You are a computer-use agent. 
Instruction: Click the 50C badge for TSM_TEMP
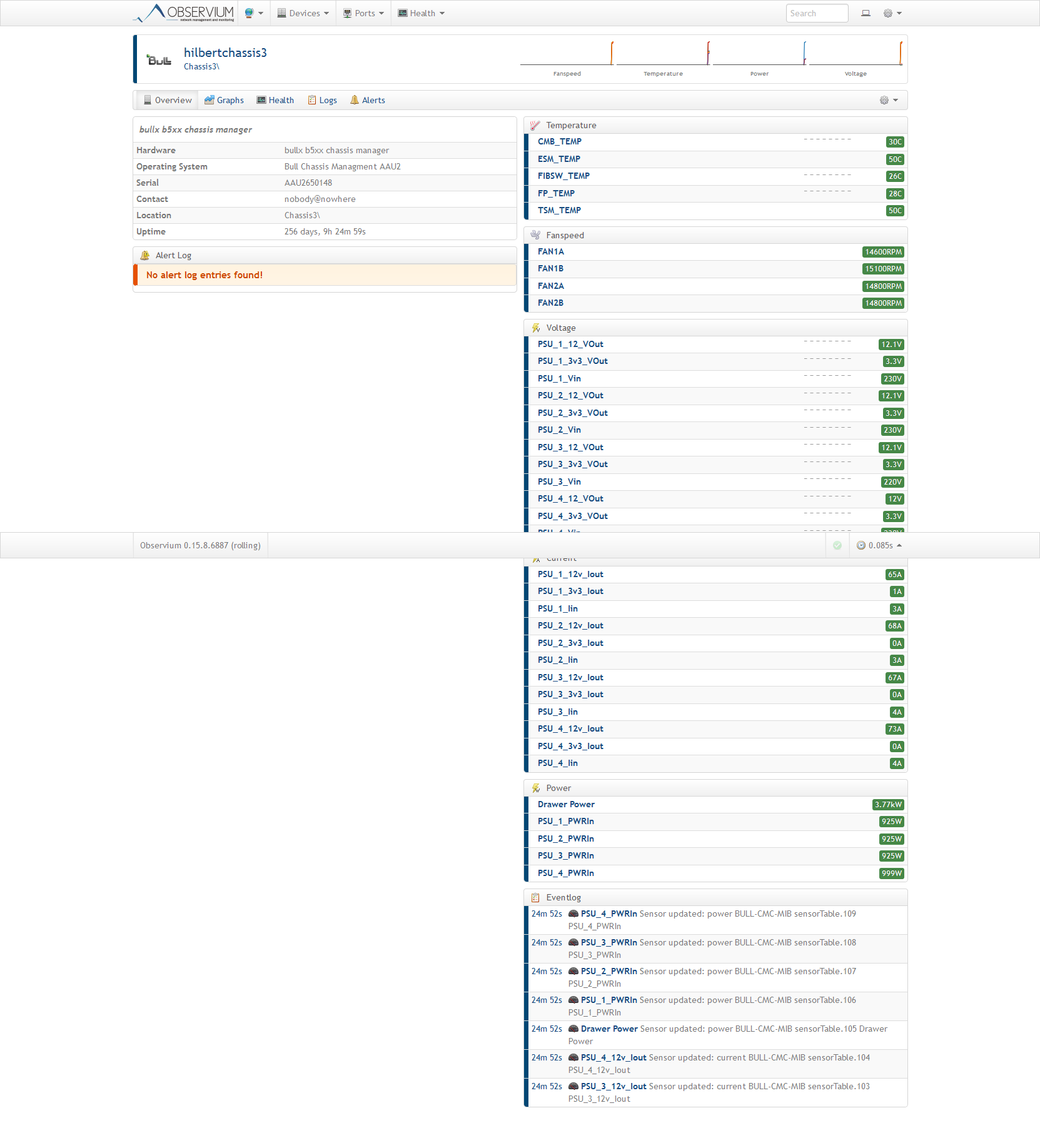click(895, 211)
